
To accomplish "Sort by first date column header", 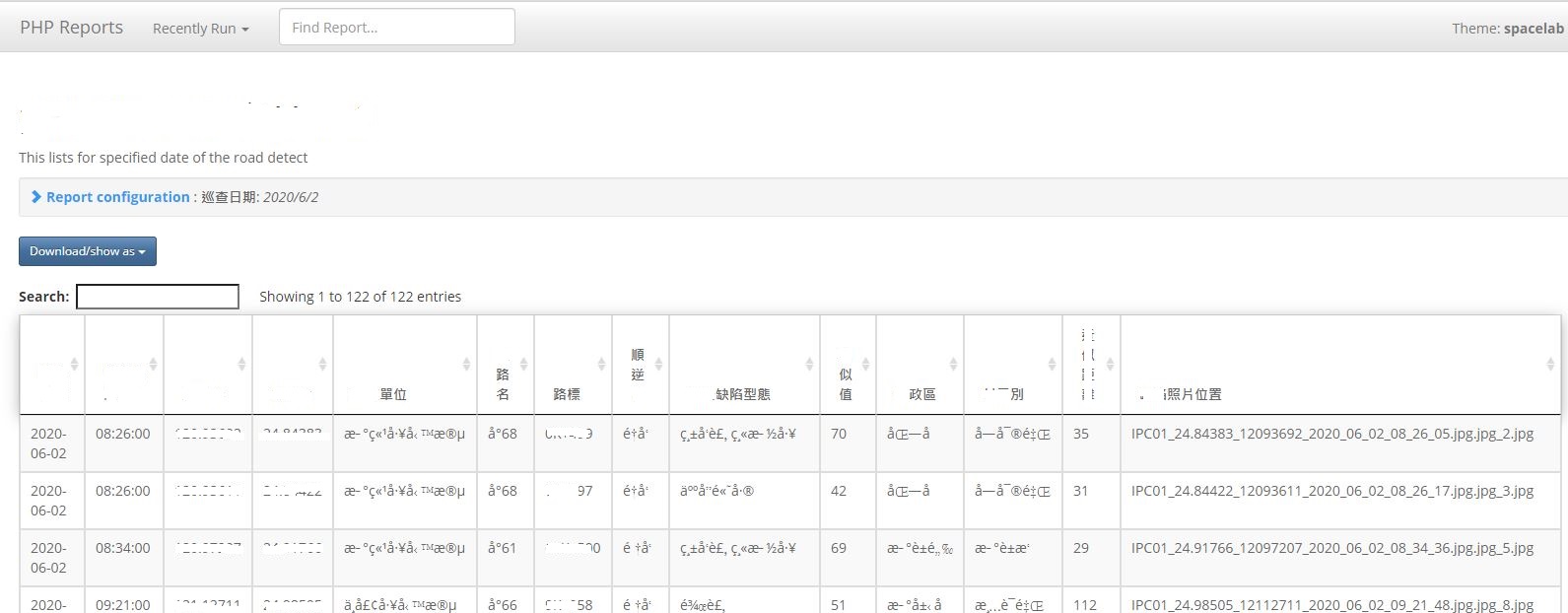I will tap(52, 364).
